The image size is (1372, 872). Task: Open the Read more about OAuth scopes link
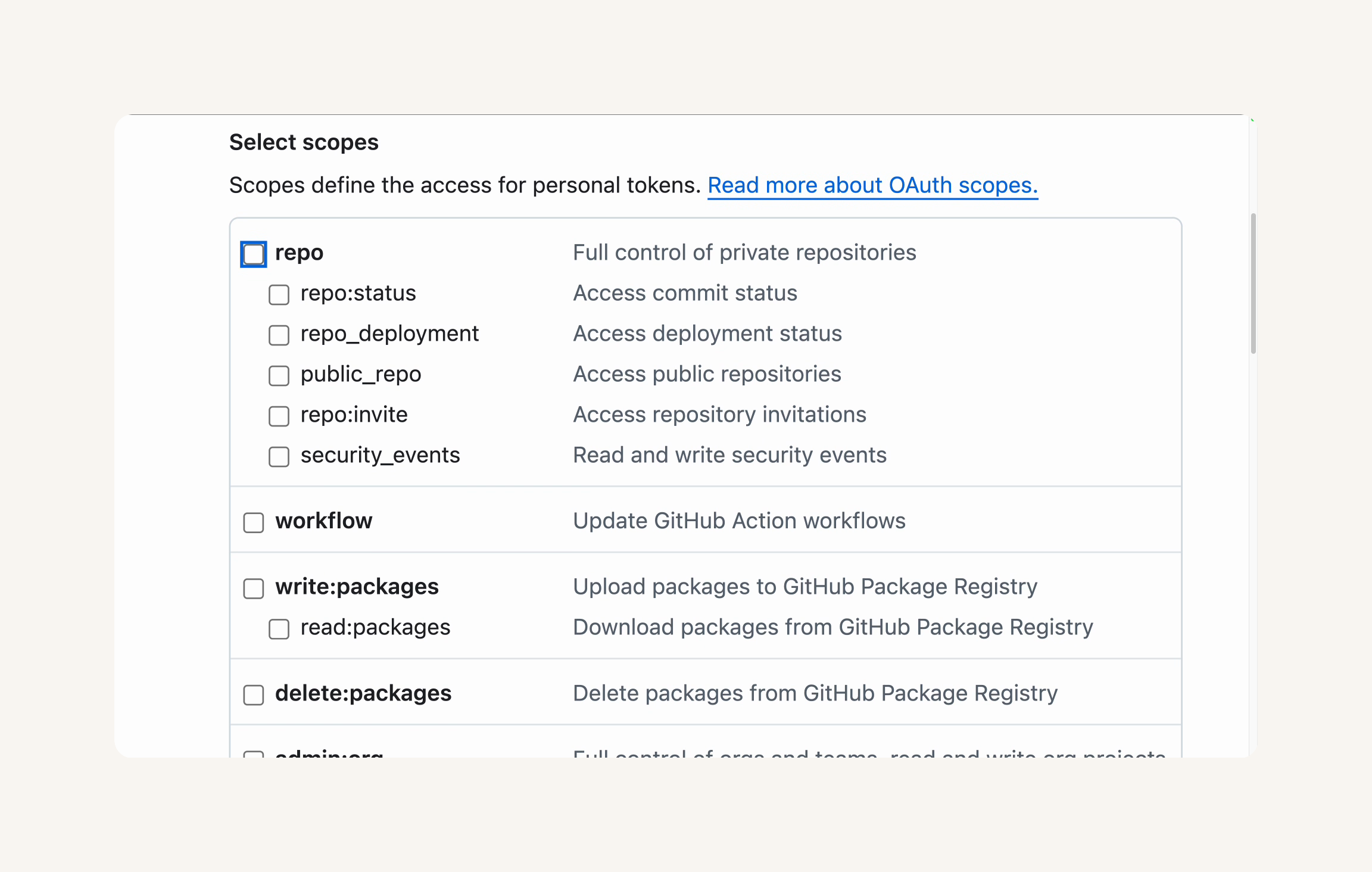(x=872, y=185)
